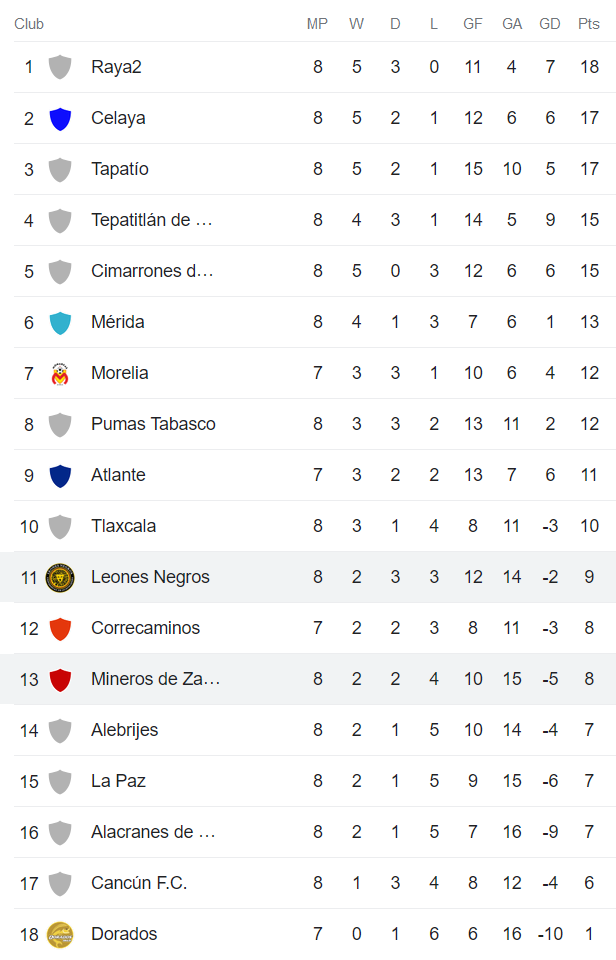This screenshot has width=616, height=960.
Task: Select the La Paz row name
Action: (118, 781)
